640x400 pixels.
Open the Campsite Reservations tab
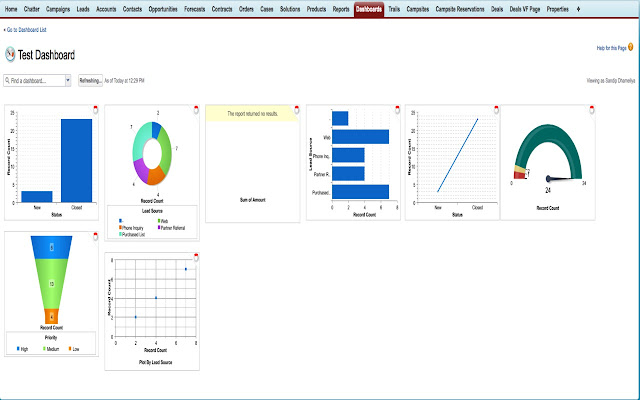(x=466, y=8)
